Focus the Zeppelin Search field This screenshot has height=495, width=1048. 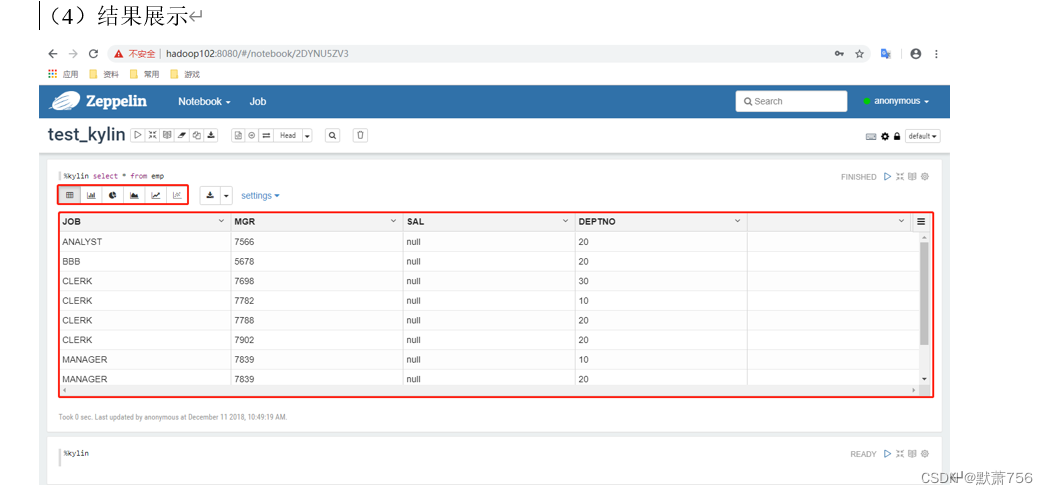[791, 101]
